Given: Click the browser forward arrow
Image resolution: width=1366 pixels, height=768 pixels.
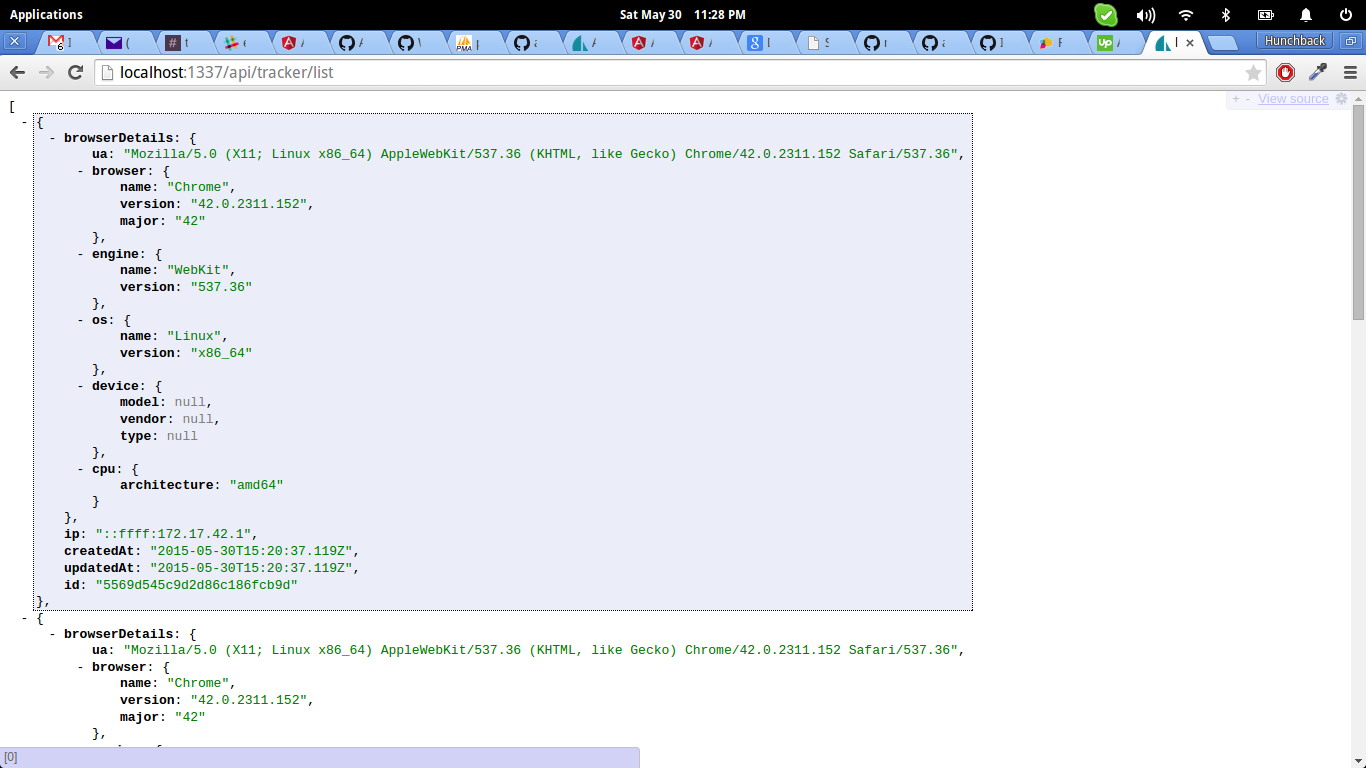Looking at the screenshot, I should pyautogui.click(x=46, y=72).
